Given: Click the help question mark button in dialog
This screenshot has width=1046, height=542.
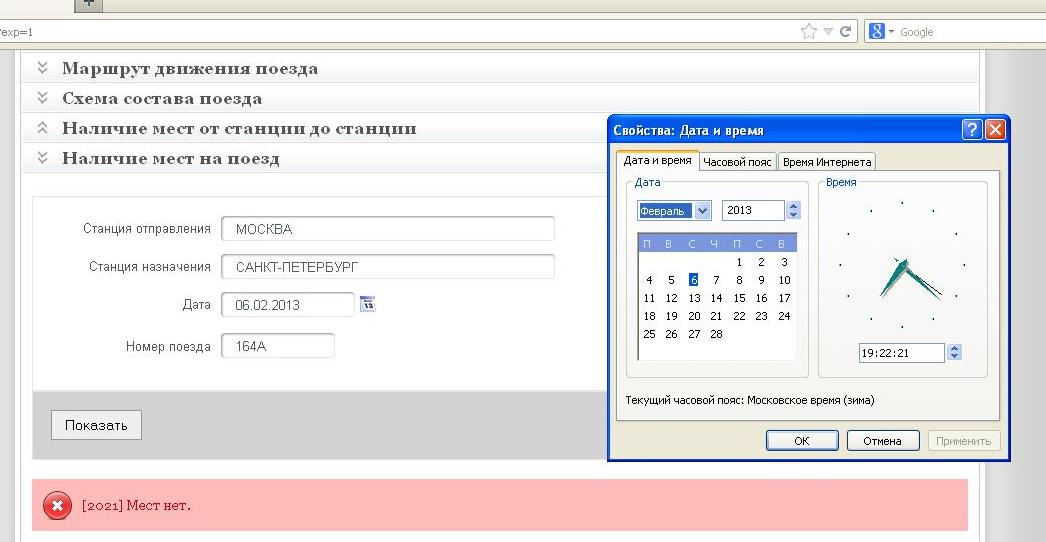Looking at the screenshot, I should point(971,130).
